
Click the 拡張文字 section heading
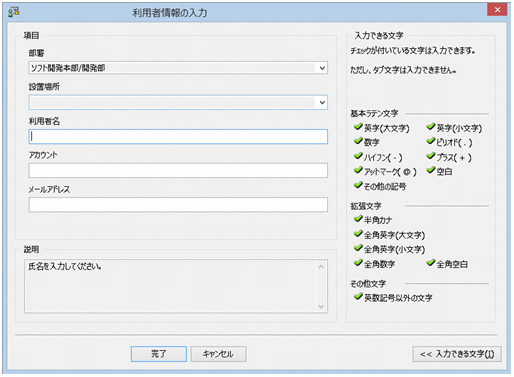366,206
